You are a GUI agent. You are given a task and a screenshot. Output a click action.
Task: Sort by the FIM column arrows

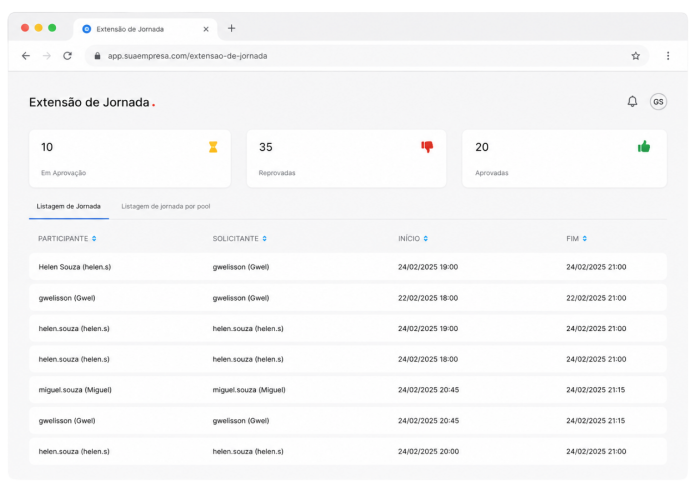pos(584,238)
